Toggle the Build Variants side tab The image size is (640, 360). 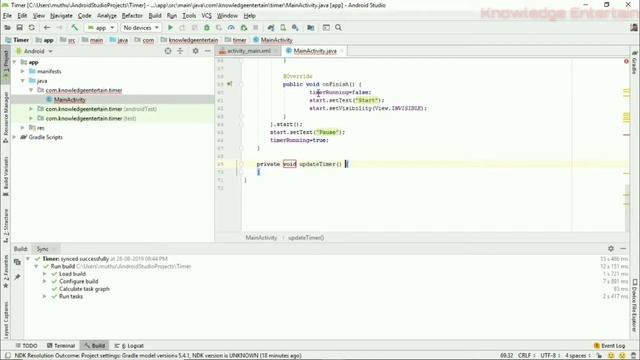[x=6, y=176]
